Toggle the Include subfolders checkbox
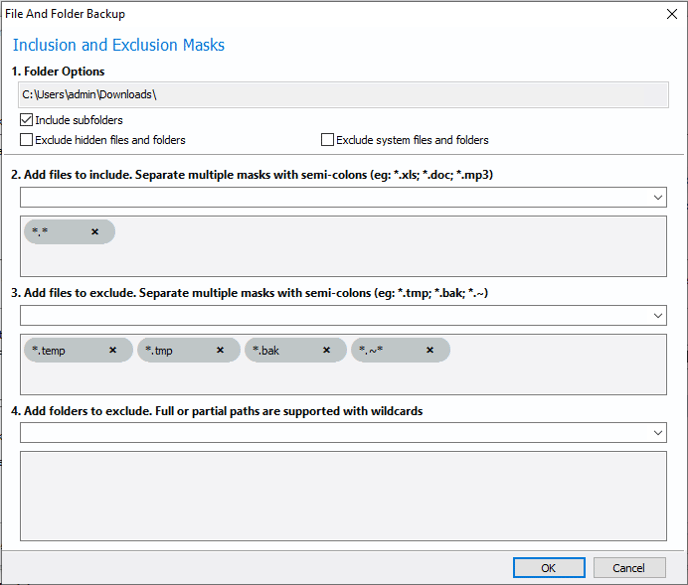This screenshot has height=585, width=688. [26, 120]
